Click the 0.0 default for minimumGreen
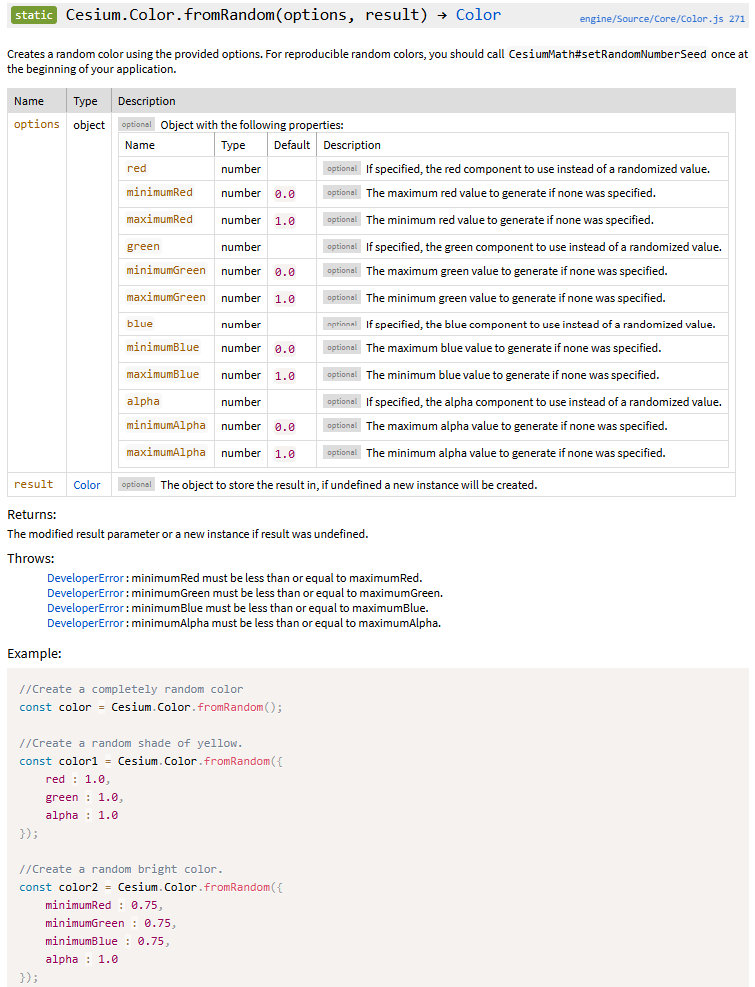The height and width of the screenshot is (987, 755). click(285, 272)
